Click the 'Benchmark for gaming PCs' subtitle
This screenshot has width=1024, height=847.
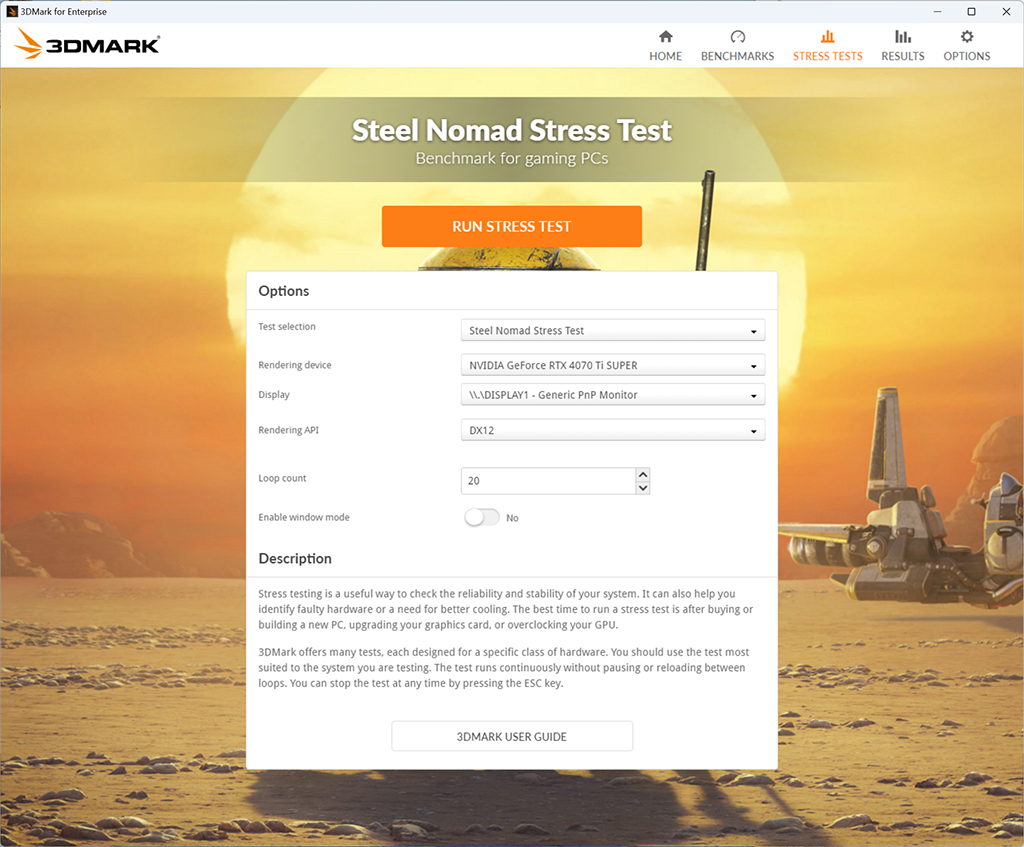click(511, 159)
